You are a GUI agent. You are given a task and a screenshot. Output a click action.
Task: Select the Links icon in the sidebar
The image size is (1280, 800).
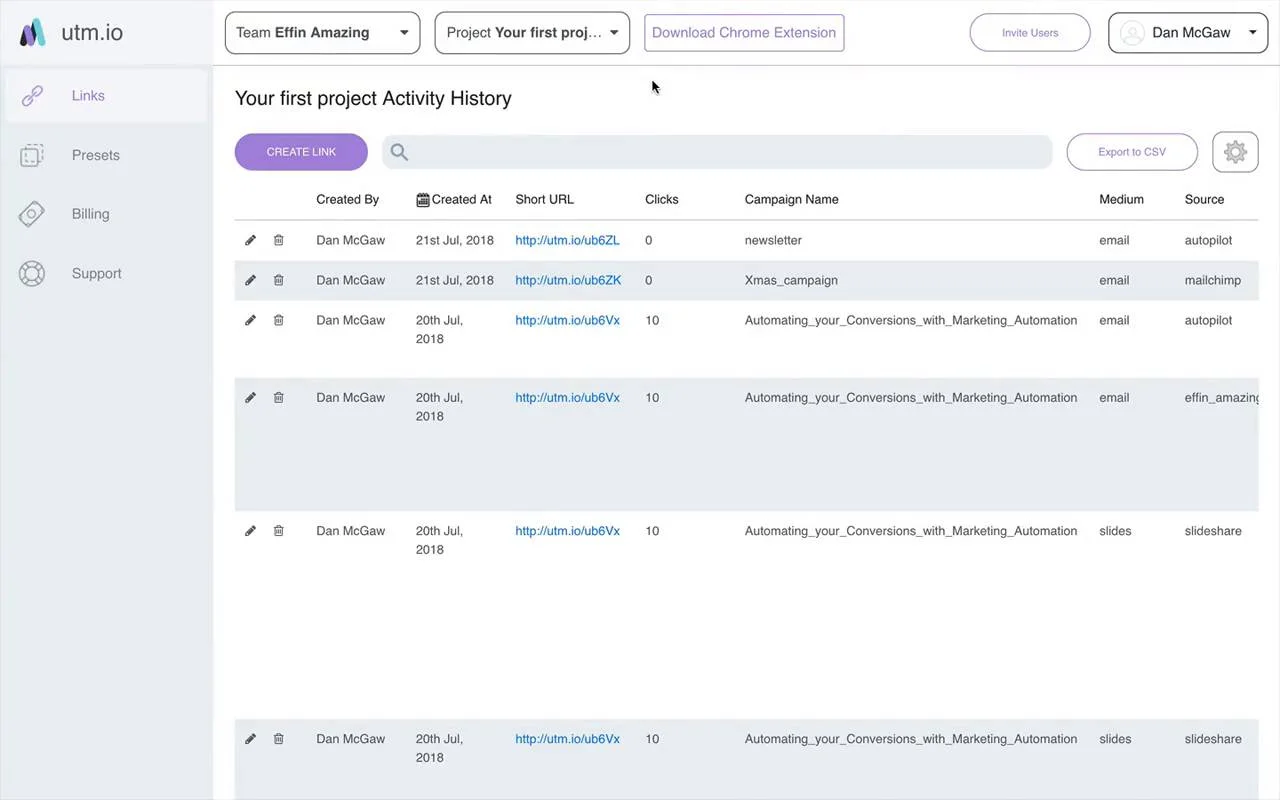32,95
